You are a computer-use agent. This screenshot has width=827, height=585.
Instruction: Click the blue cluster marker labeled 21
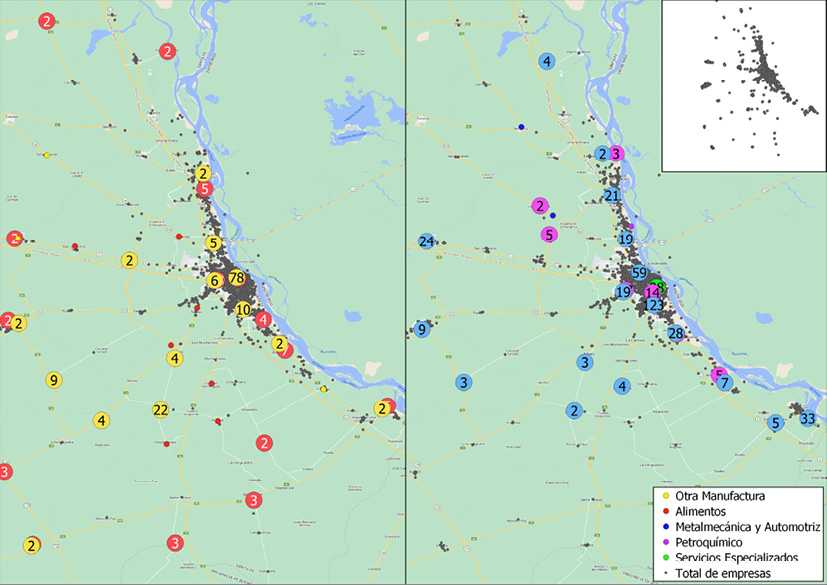point(612,195)
